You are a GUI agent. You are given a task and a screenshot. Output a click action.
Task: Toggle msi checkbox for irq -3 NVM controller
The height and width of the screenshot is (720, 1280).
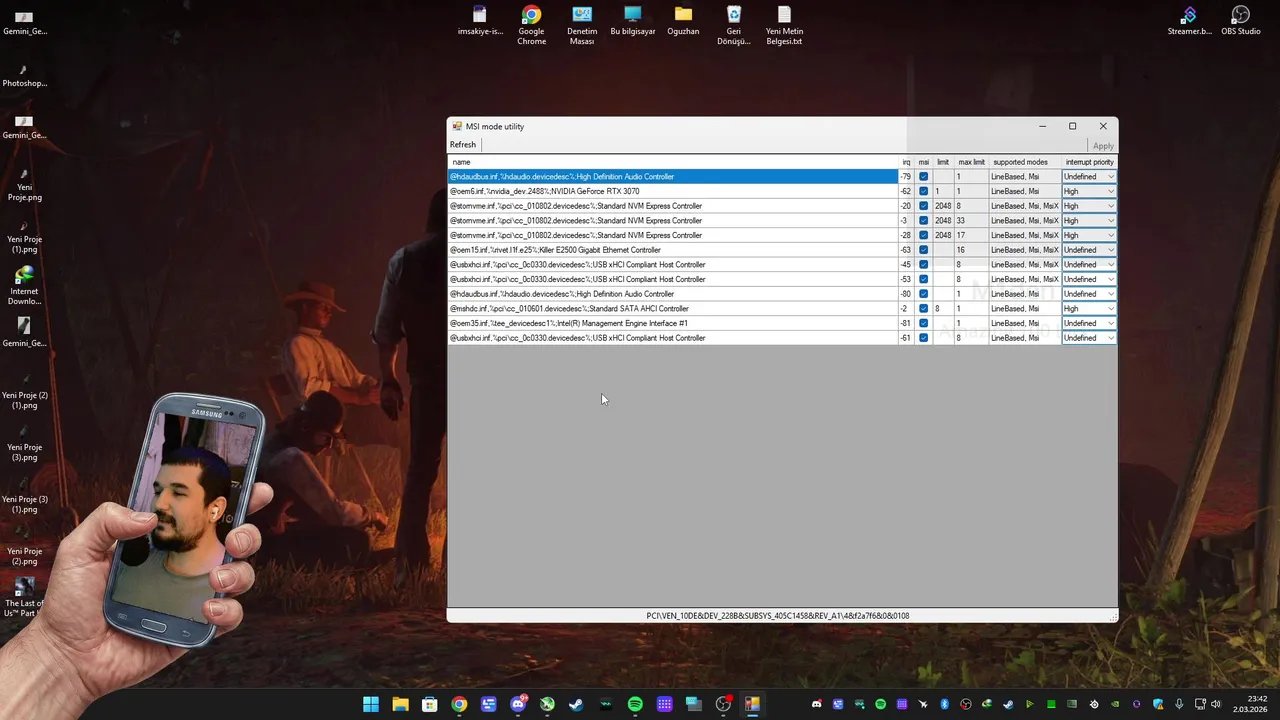tap(923, 221)
